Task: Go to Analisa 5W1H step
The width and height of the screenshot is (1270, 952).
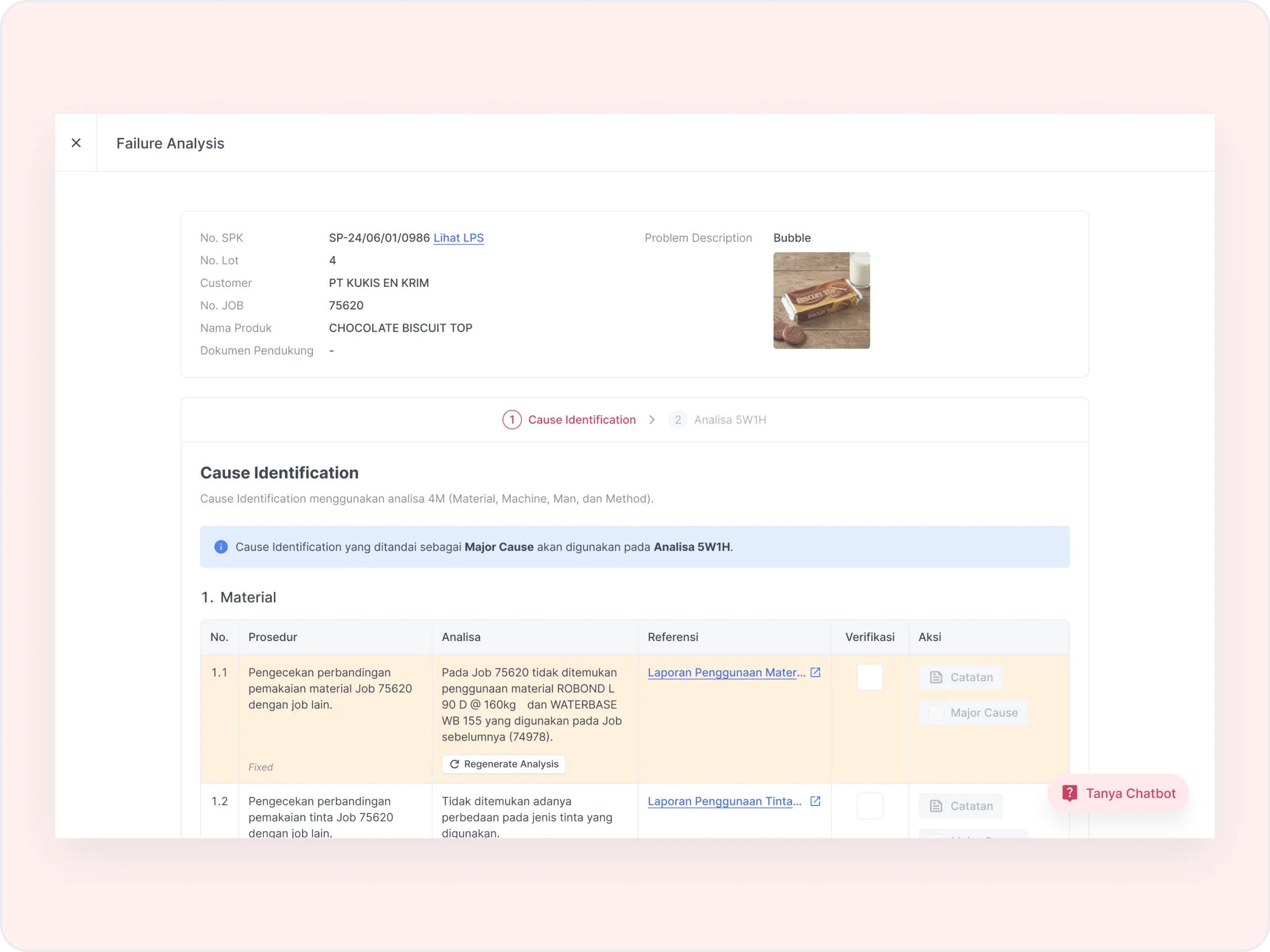Action: 729,420
